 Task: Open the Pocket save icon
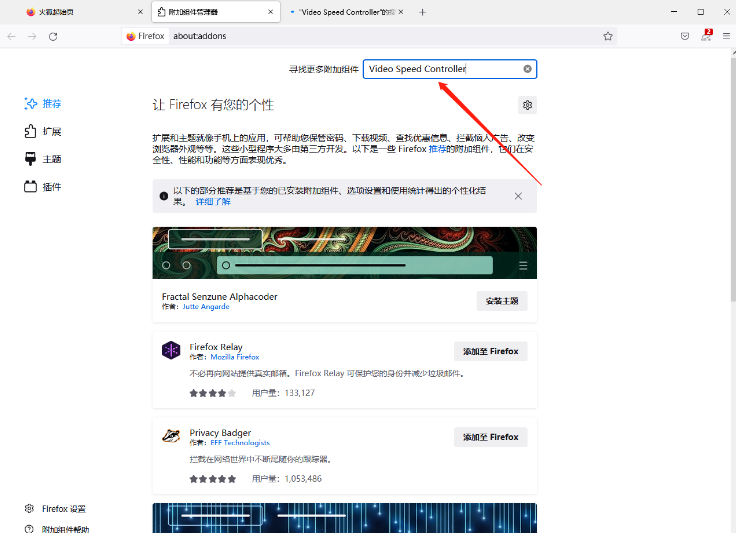pyautogui.click(x=685, y=36)
